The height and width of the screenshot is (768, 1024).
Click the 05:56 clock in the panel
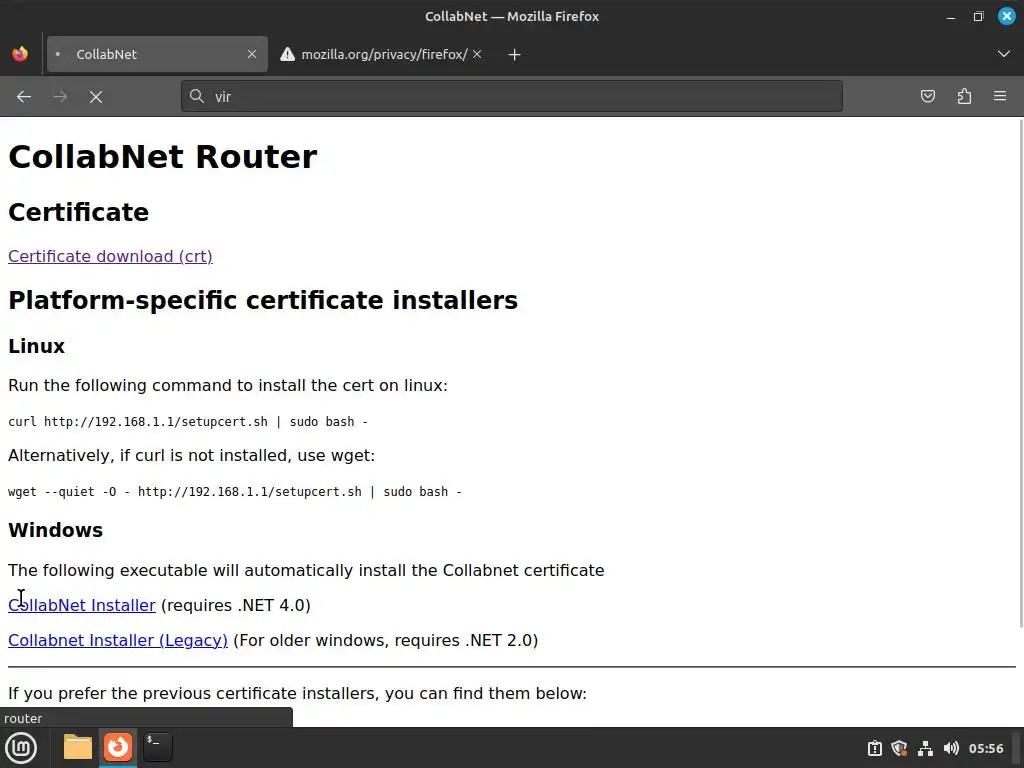click(x=986, y=748)
